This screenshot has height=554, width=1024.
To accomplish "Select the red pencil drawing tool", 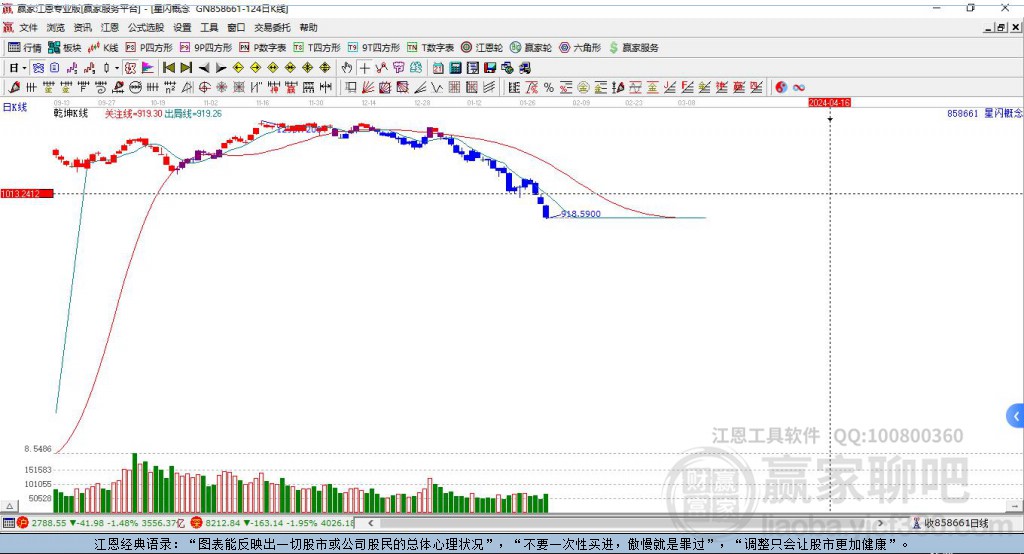I will click(14, 87).
